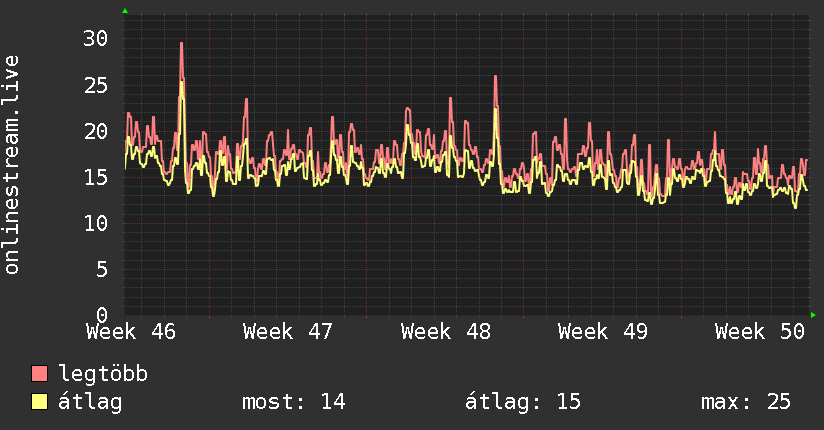This screenshot has width=824, height=430.
Task: Select the 'legtöbb' legend label
Action: [x=103, y=374]
